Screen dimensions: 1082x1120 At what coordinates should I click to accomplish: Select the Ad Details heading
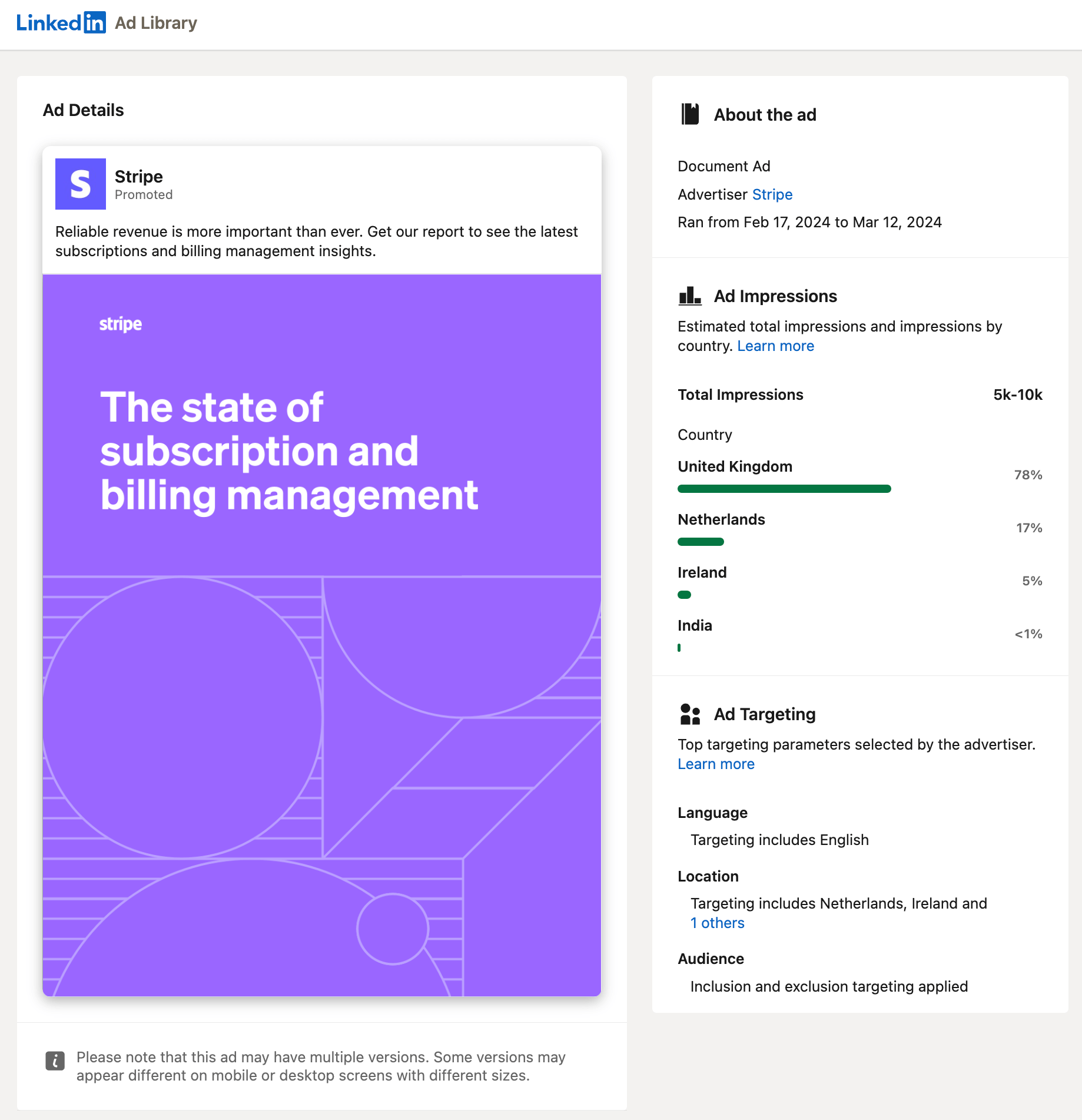(83, 110)
